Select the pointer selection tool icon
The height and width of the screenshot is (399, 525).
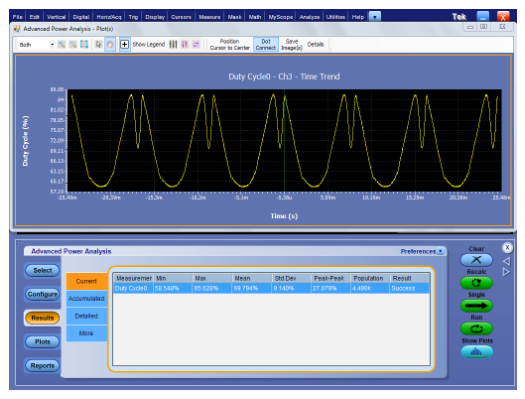[x=98, y=45]
